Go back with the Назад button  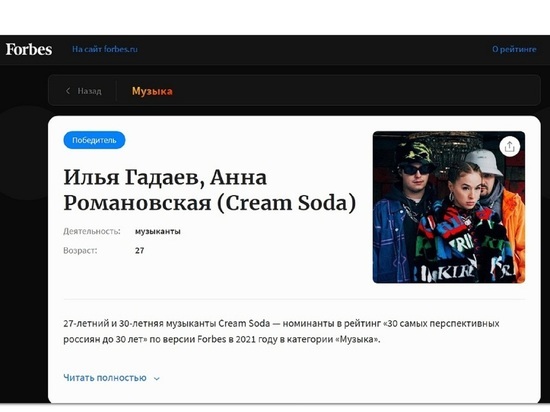coord(83,91)
